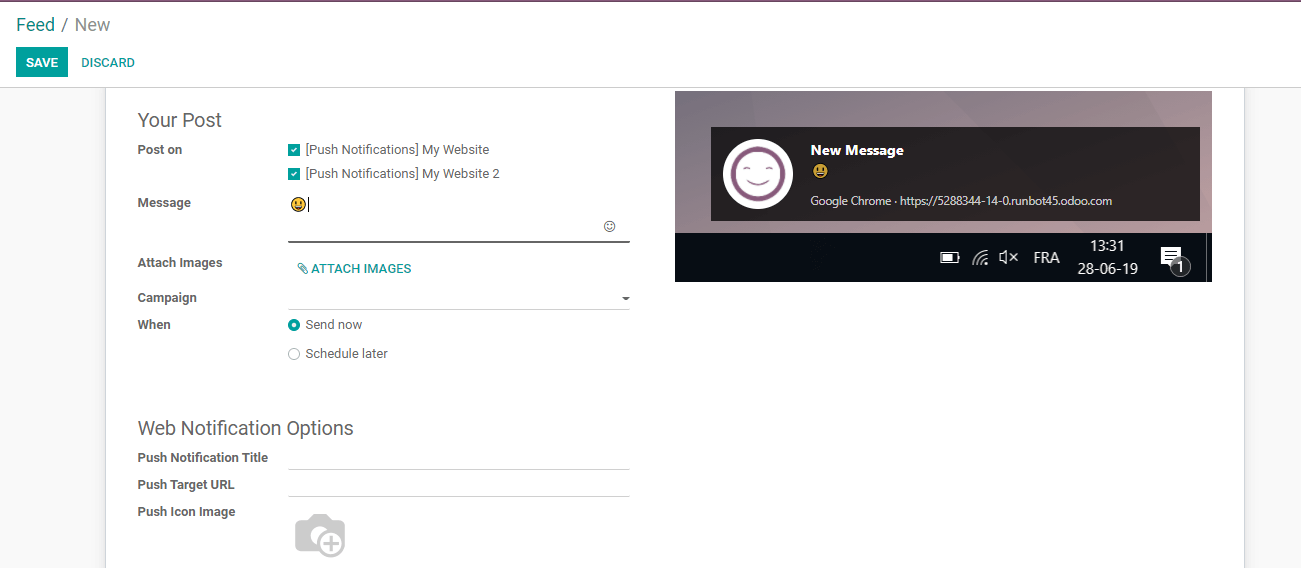
Task: Select the Send now radio option
Action: click(x=294, y=325)
